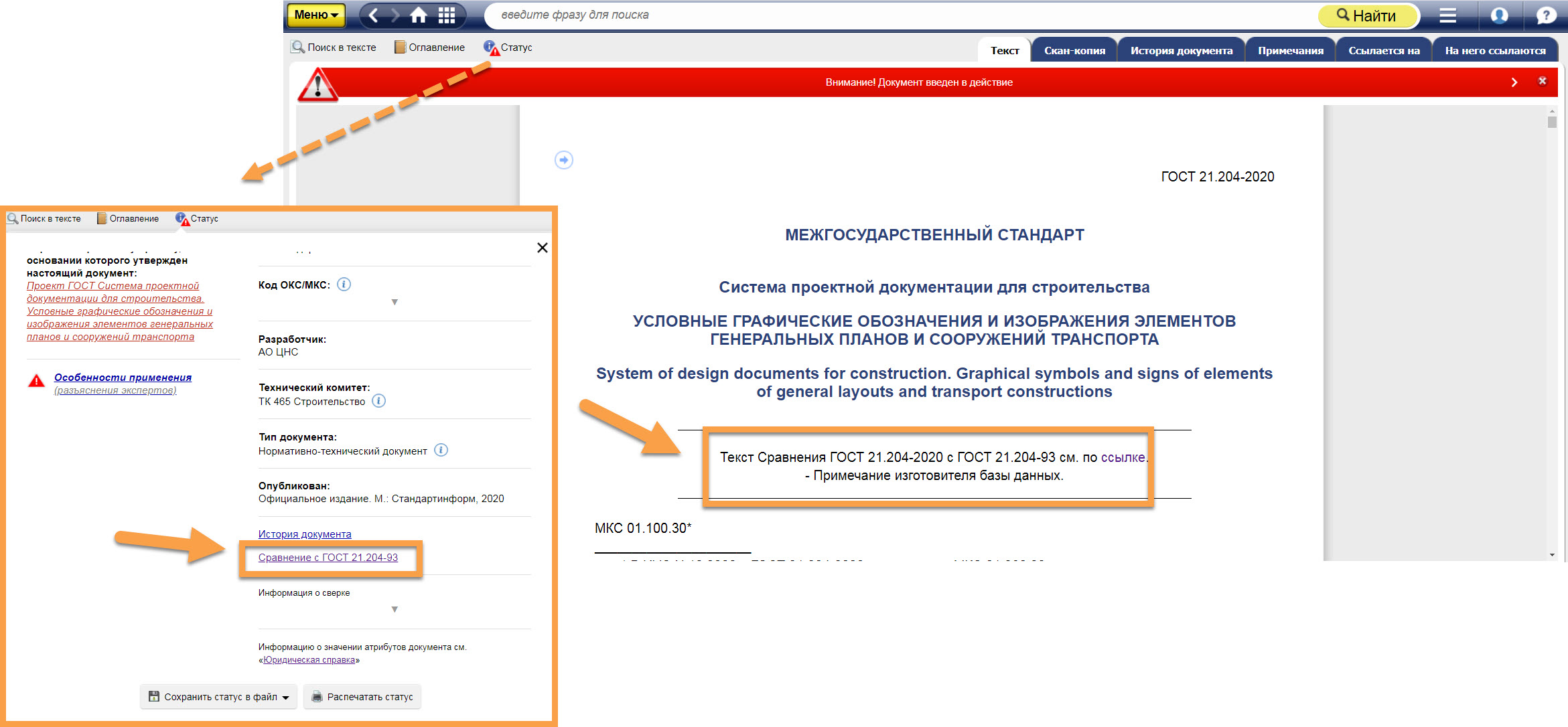The image size is (1568, 727).
Task: Switch to the Скан-копия tab
Action: pyautogui.click(x=1074, y=51)
